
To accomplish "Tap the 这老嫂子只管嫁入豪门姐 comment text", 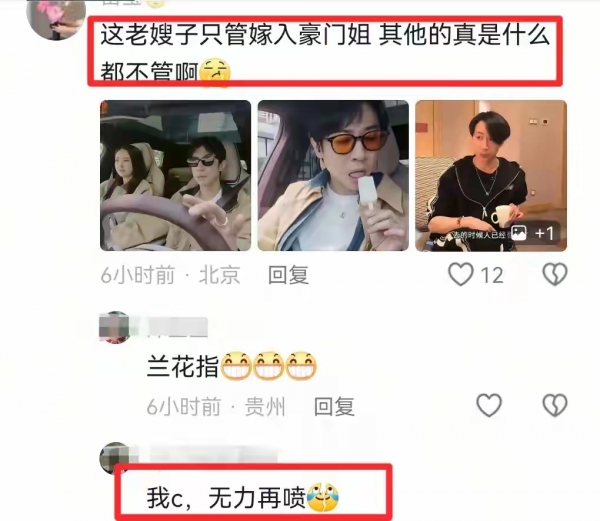I will (x=325, y=52).
